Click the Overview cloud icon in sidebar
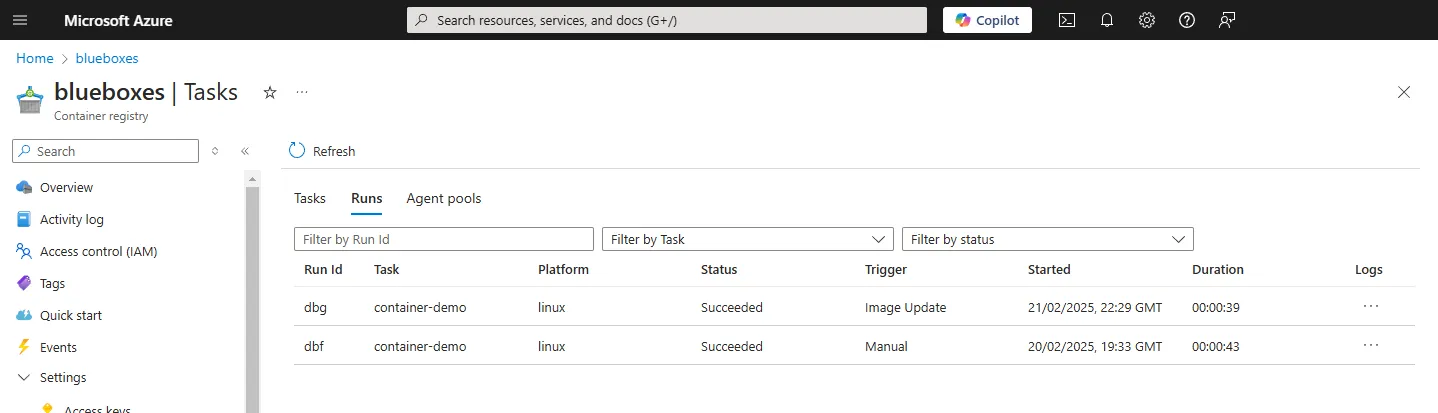This screenshot has width=1438, height=413. click(x=24, y=187)
